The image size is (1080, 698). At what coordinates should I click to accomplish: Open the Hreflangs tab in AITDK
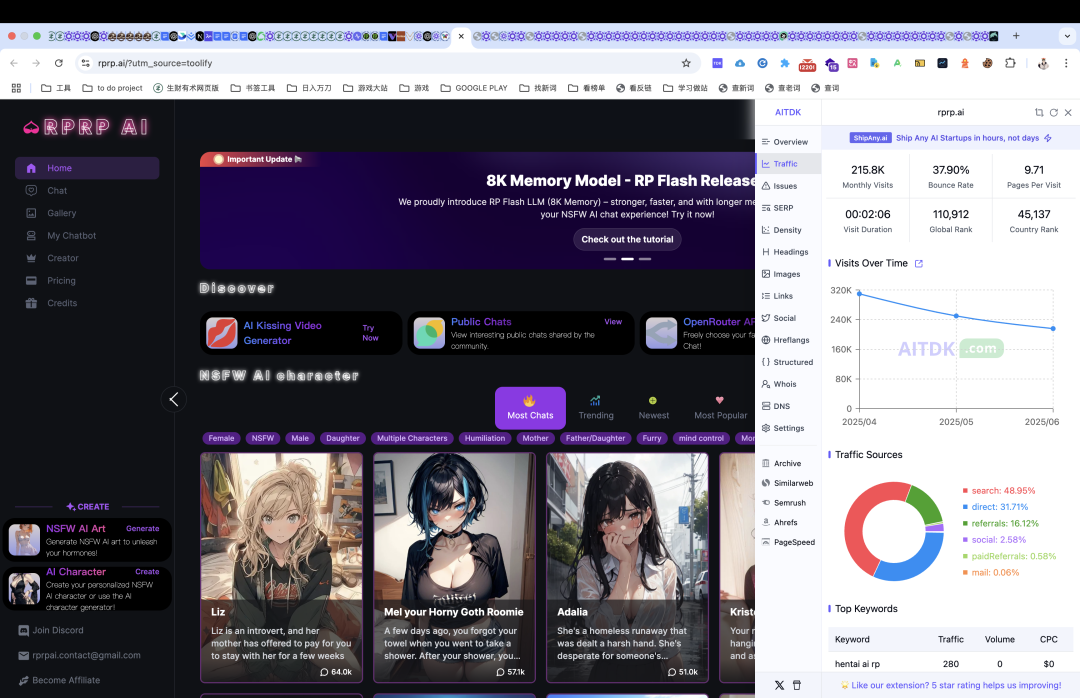click(789, 340)
